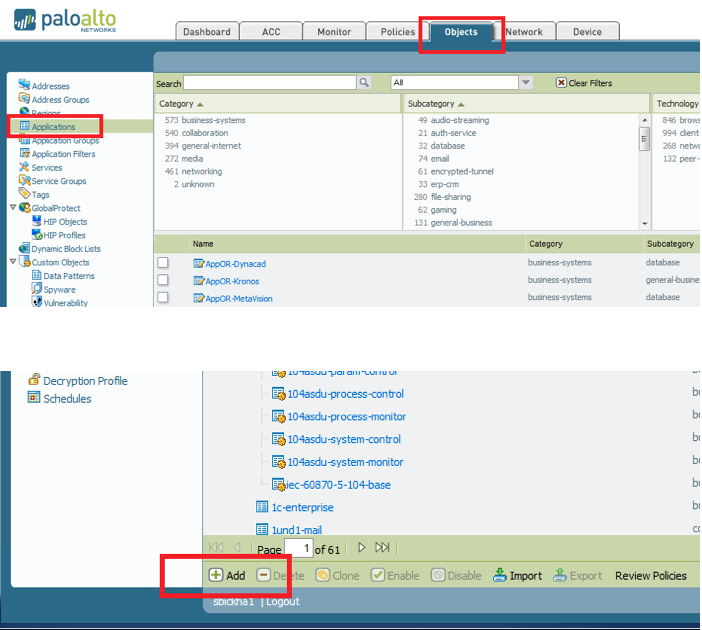Click the Logout link

coord(283,601)
